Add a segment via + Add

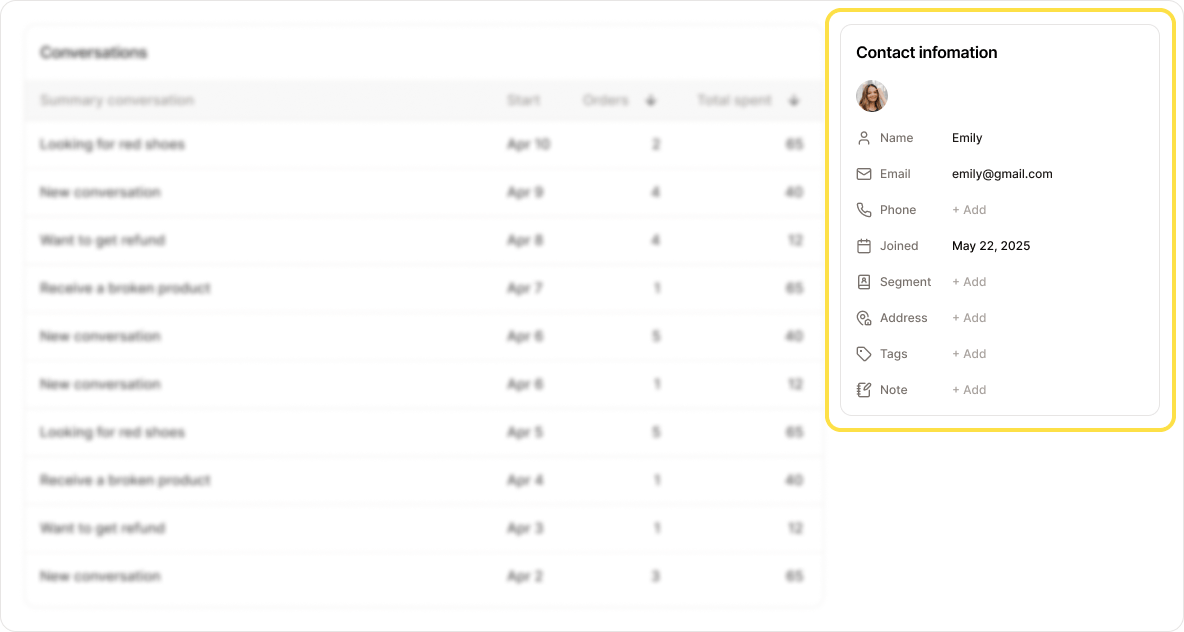968,282
